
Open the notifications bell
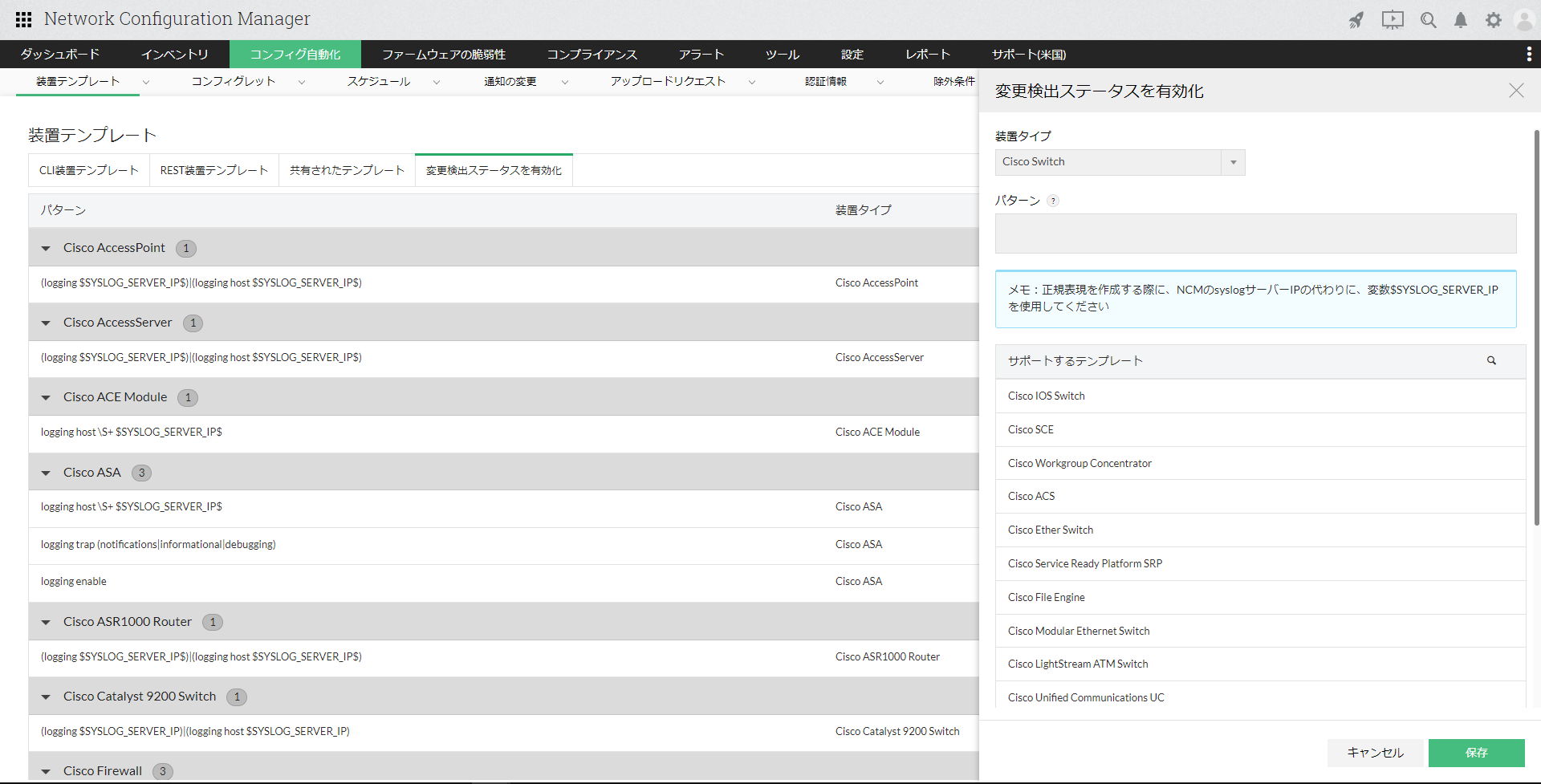tap(1461, 20)
